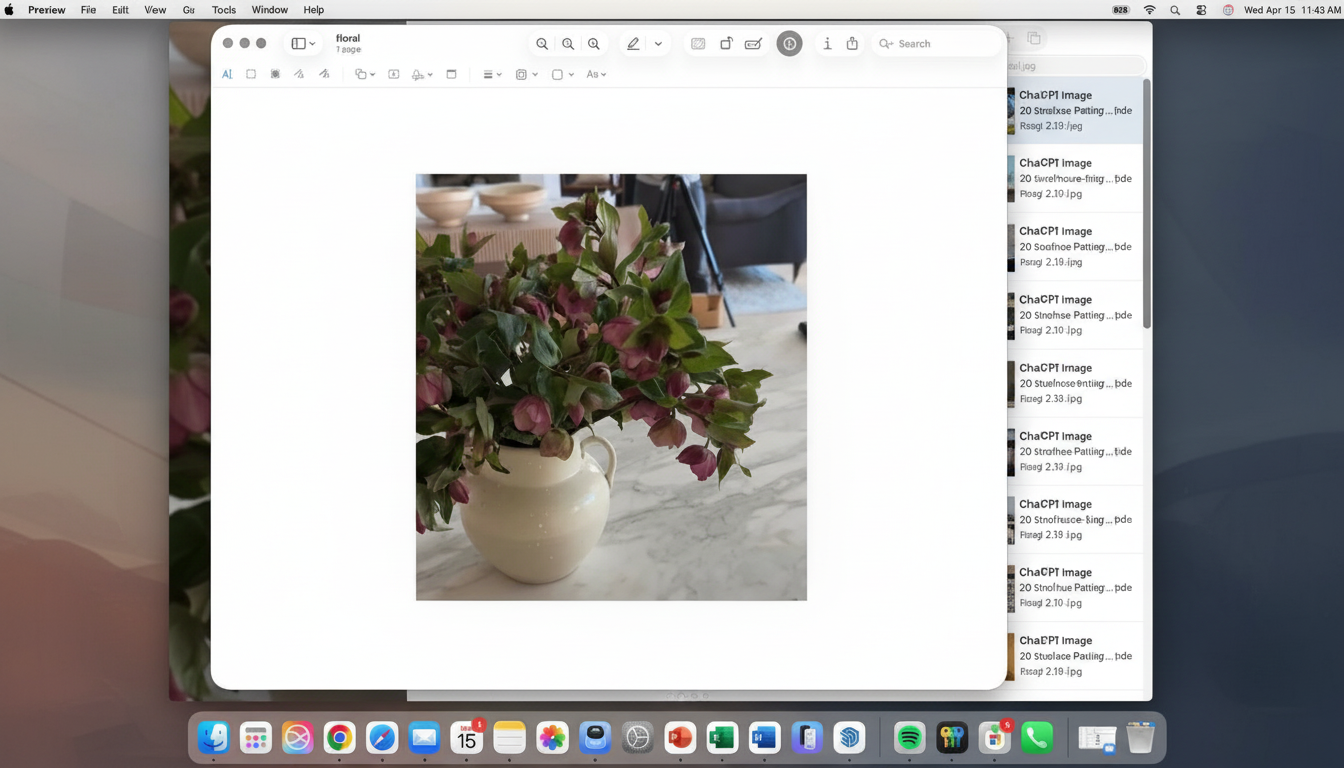Select the Text selection tool
The width and height of the screenshot is (1344, 768).
click(x=227, y=74)
